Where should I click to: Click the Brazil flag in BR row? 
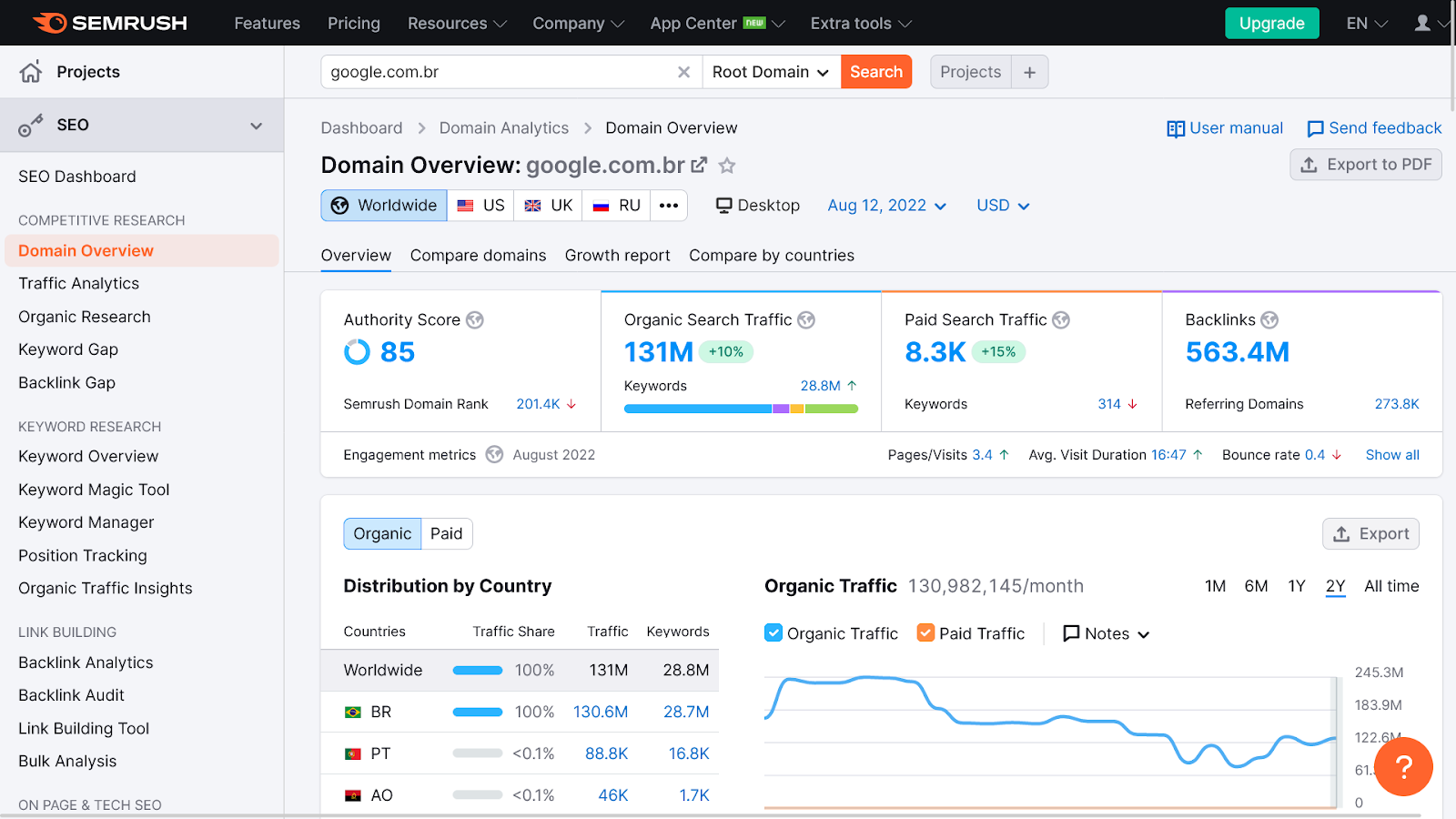click(352, 713)
